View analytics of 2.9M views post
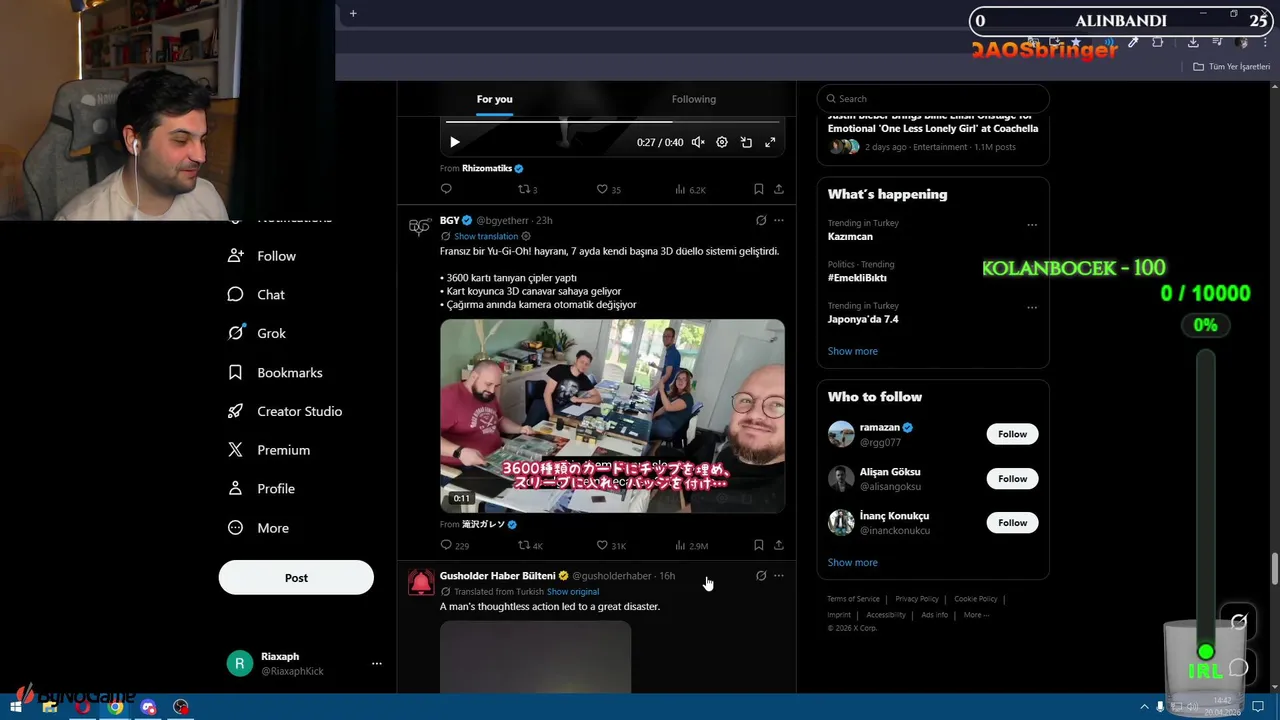The height and width of the screenshot is (720, 1280). (x=691, y=545)
